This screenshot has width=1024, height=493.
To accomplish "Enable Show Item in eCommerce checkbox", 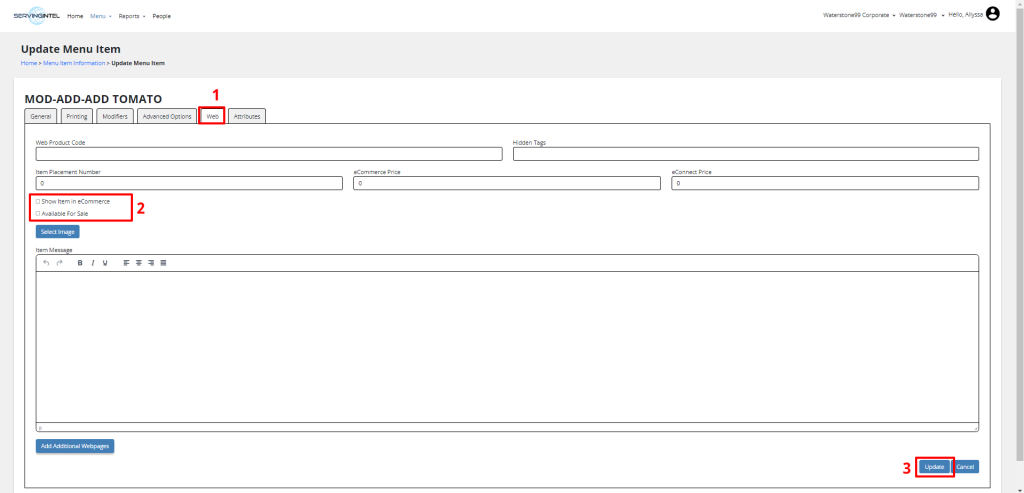I will click(x=38, y=201).
